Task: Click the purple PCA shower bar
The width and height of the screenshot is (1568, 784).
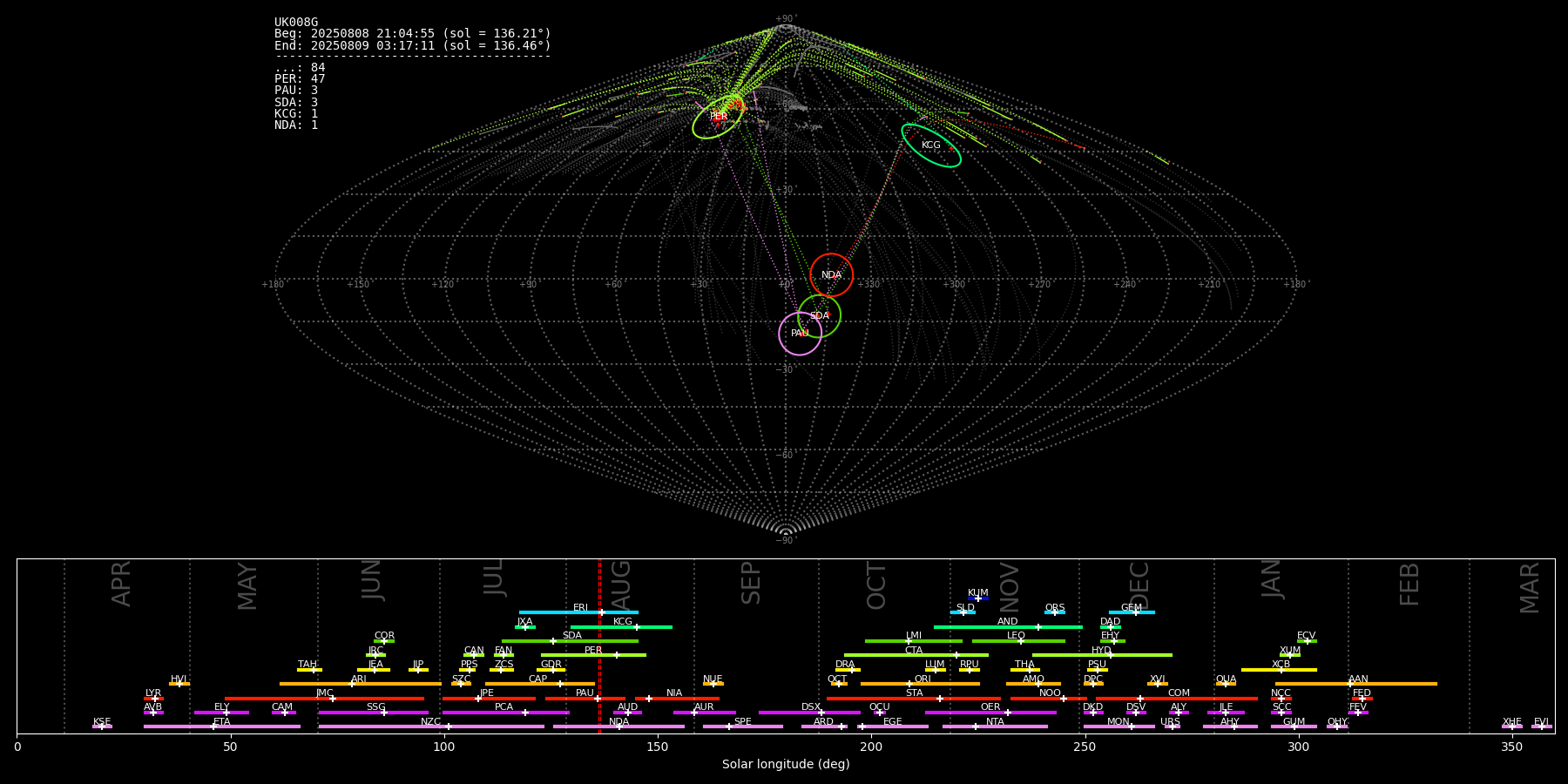Action: tap(506, 713)
